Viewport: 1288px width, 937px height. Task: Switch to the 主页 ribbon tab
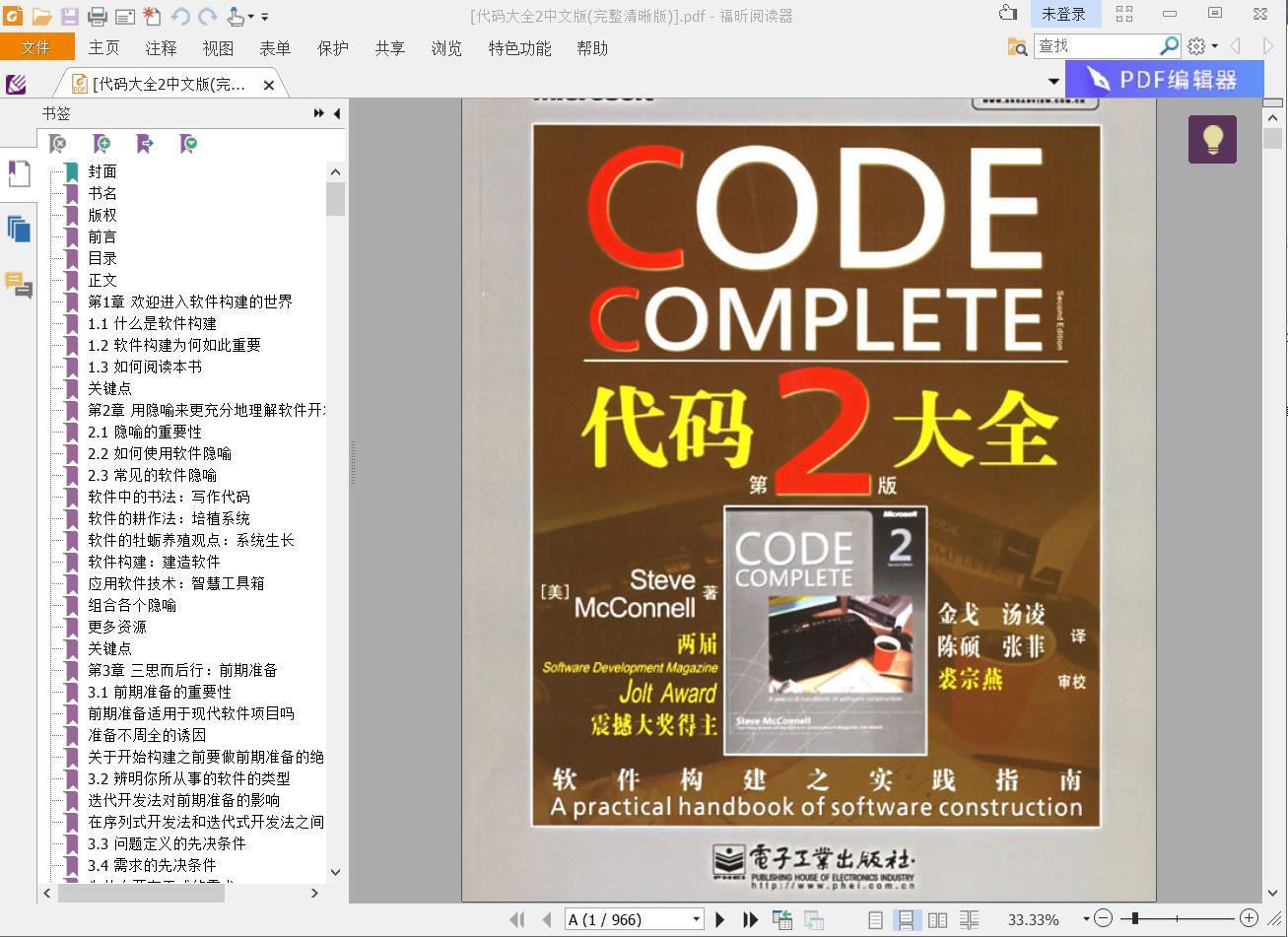click(x=103, y=48)
